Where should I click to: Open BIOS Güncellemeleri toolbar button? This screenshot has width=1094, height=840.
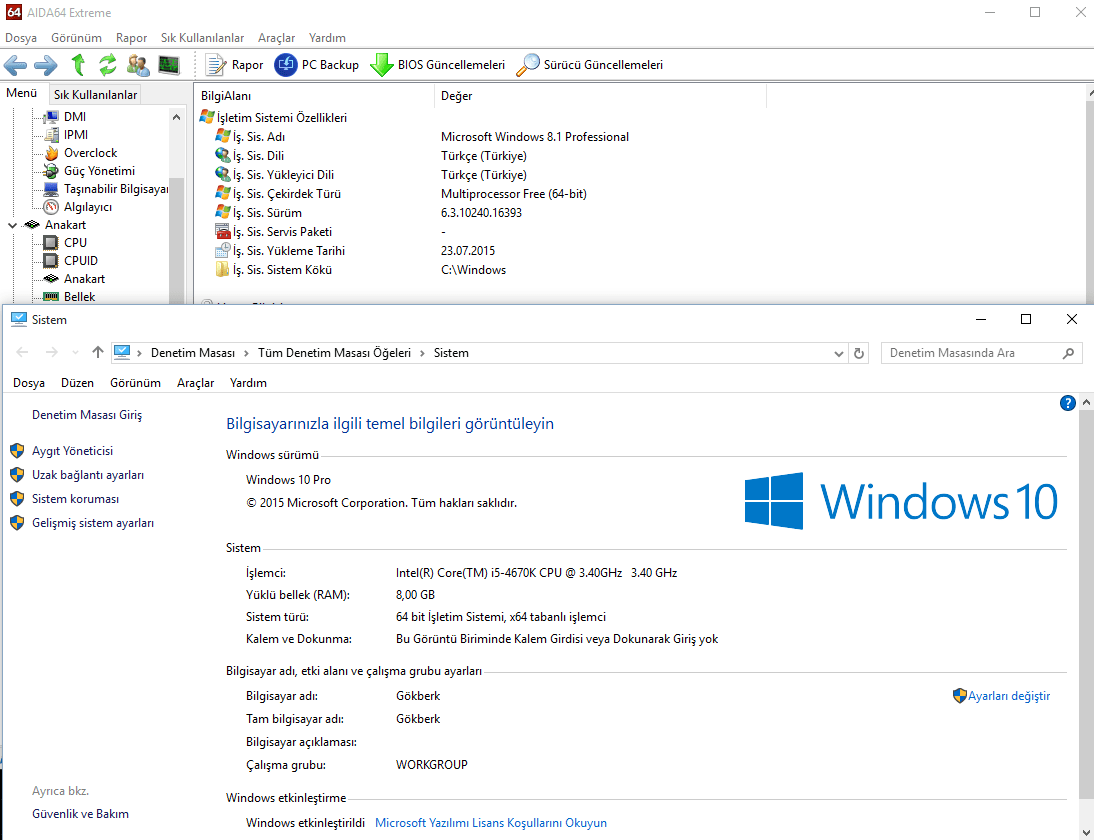(x=437, y=65)
